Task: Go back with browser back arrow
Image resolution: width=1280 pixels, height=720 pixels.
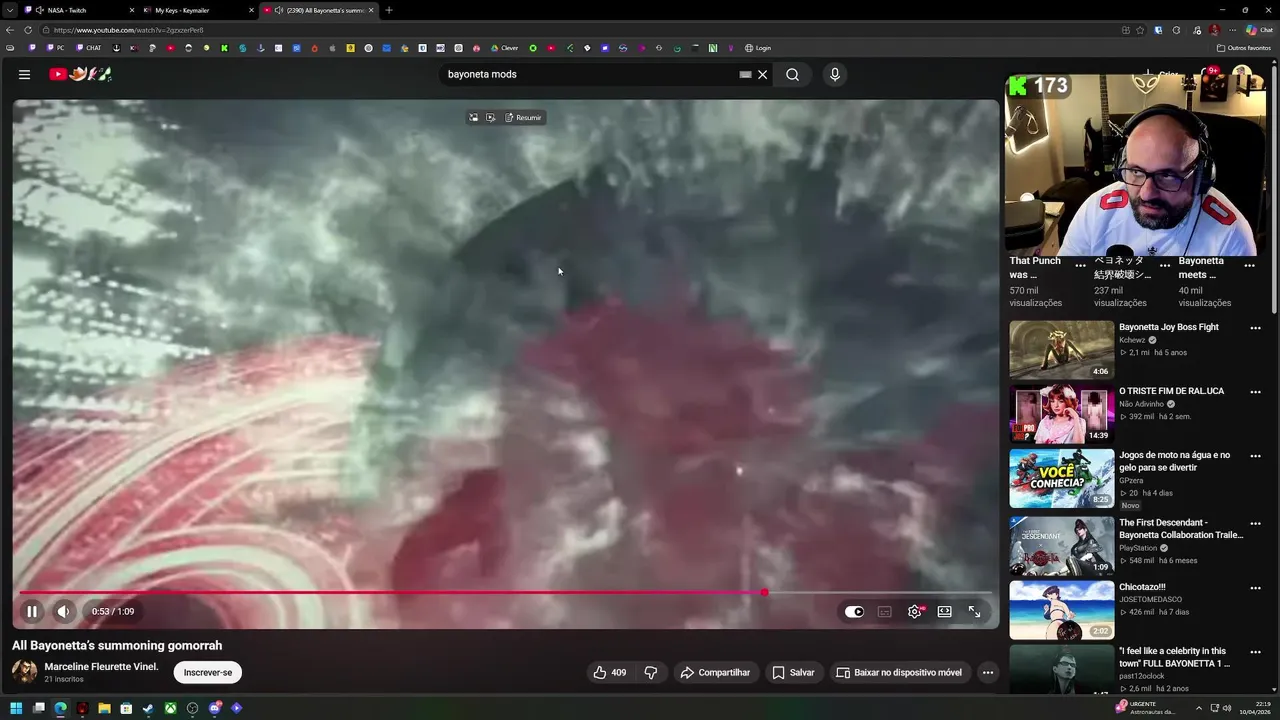Action: click(x=10, y=30)
